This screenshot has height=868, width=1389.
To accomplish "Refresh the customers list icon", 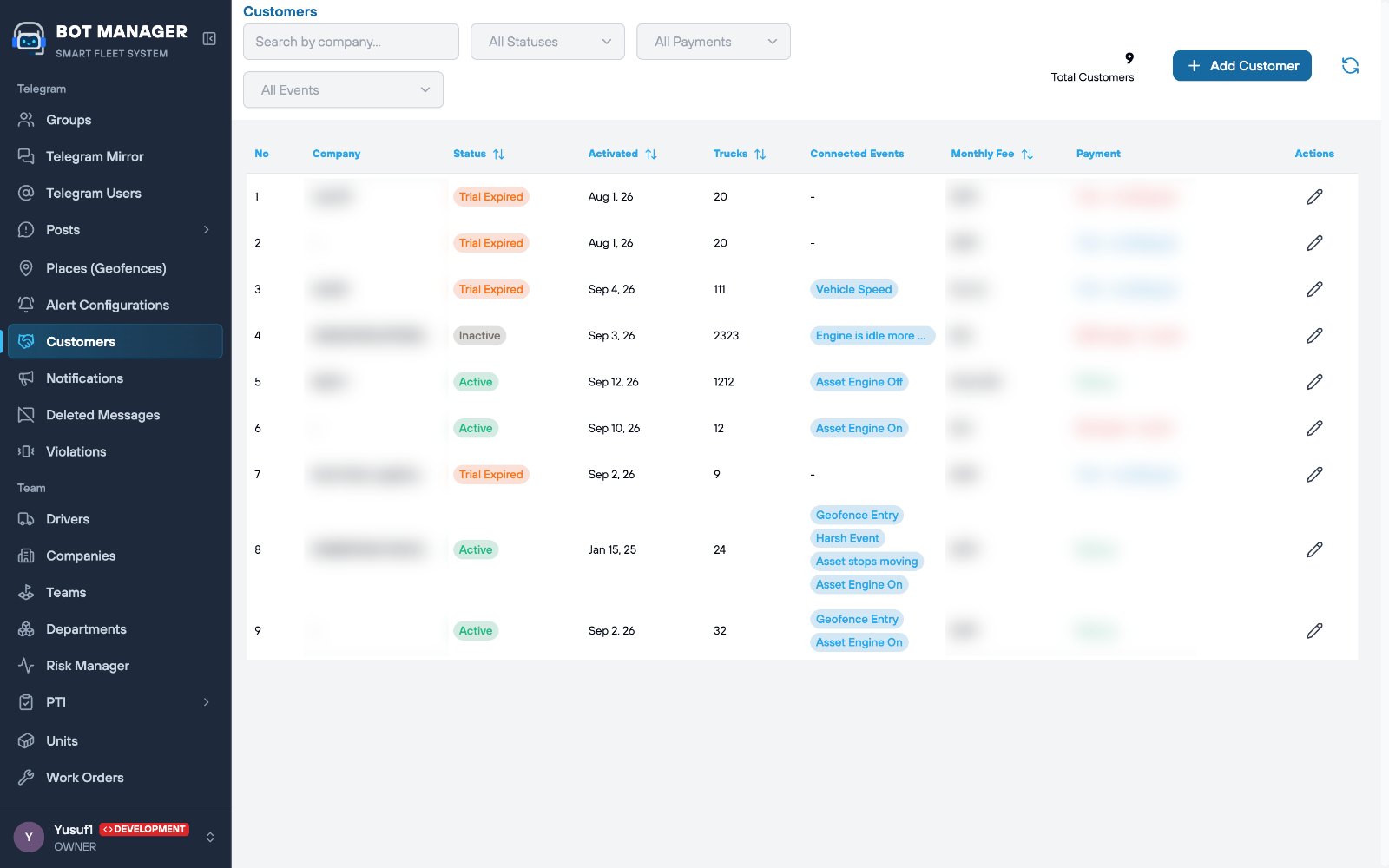I will click(x=1350, y=66).
